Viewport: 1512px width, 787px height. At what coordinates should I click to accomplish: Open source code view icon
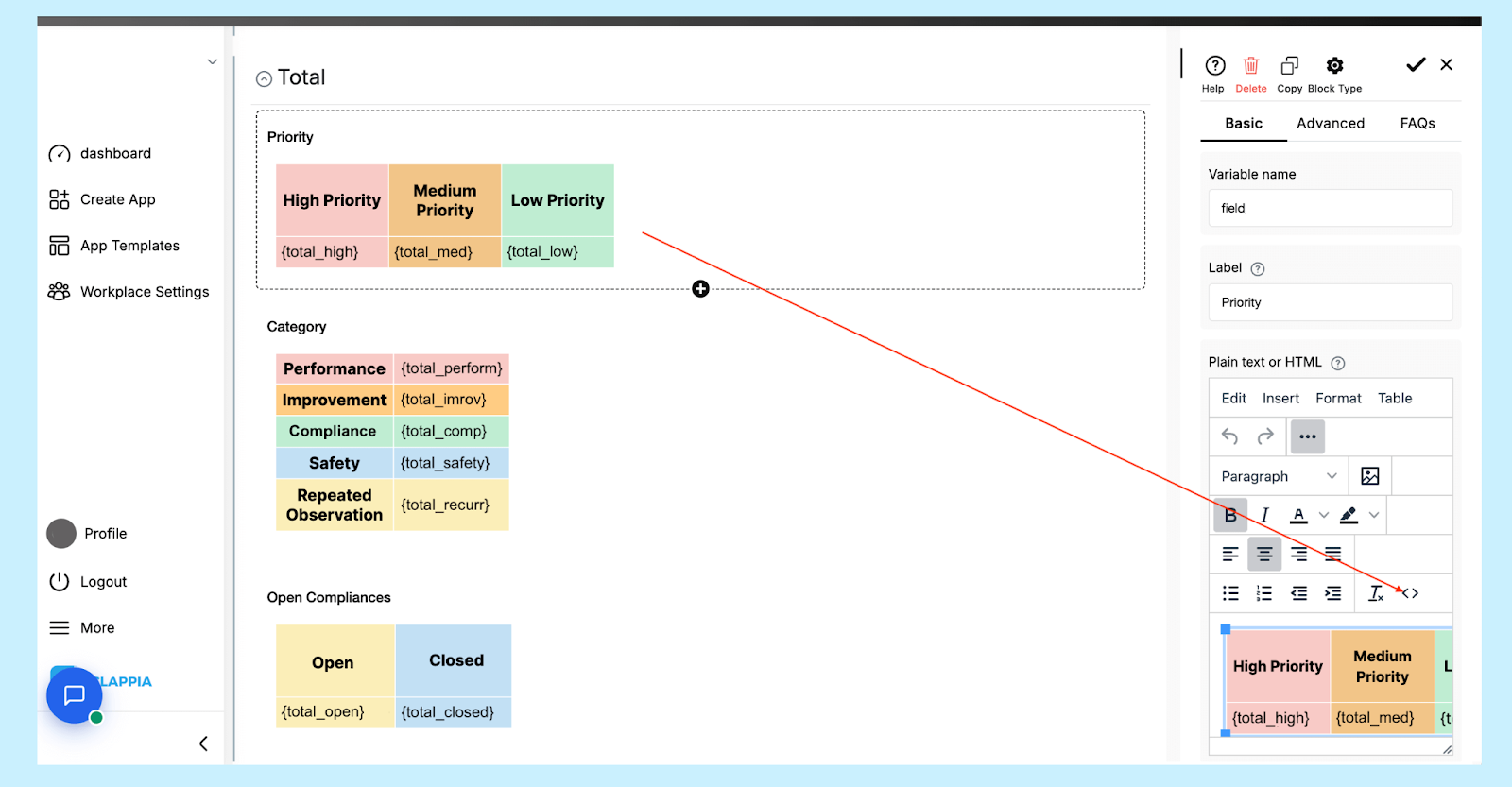click(1410, 593)
